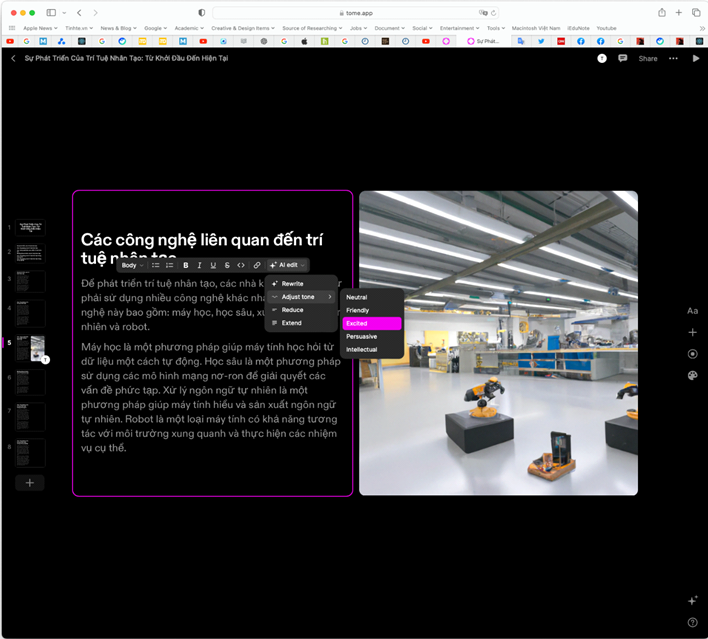Select the Excited tone option
Viewport: 708px width, 639px height.
click(372, 323)
